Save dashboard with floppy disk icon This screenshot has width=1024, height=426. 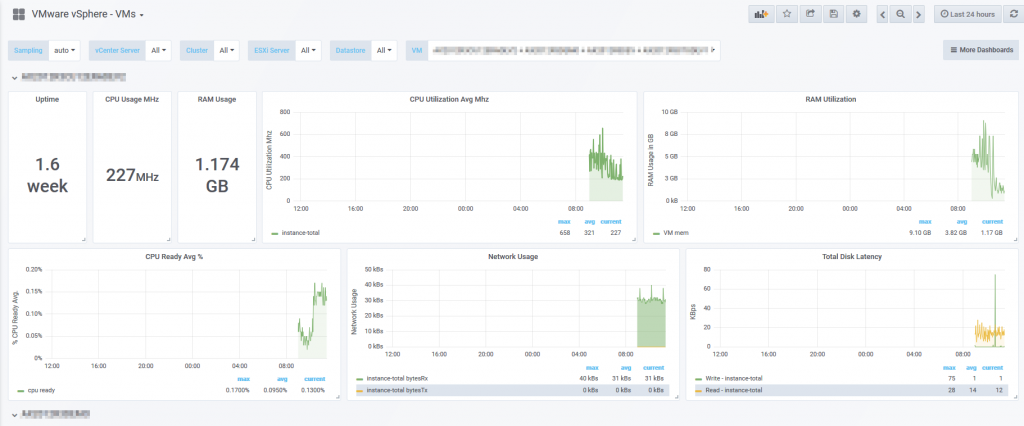click(x=833, y=14)
